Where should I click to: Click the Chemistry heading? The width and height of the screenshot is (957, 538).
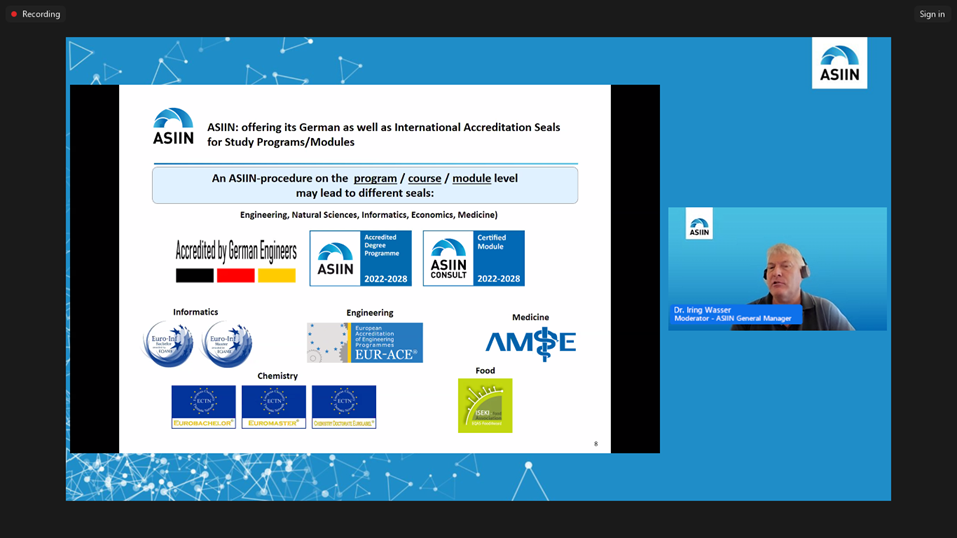pos(278,376)
